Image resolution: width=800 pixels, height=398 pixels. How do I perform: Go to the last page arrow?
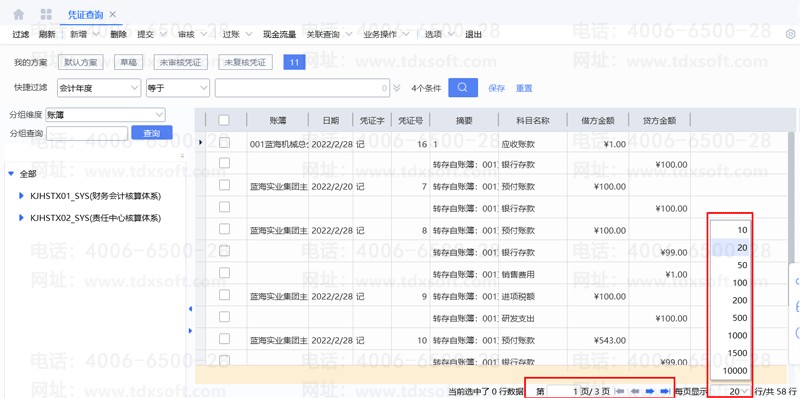click(x=665, y=391)
